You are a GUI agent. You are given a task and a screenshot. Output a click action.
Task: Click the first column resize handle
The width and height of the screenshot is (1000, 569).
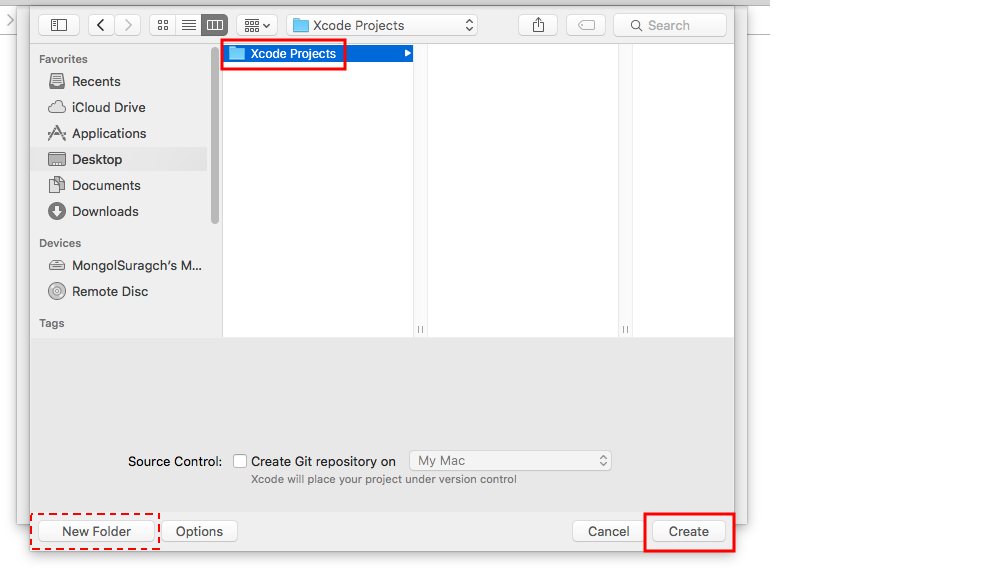(420, 329)
